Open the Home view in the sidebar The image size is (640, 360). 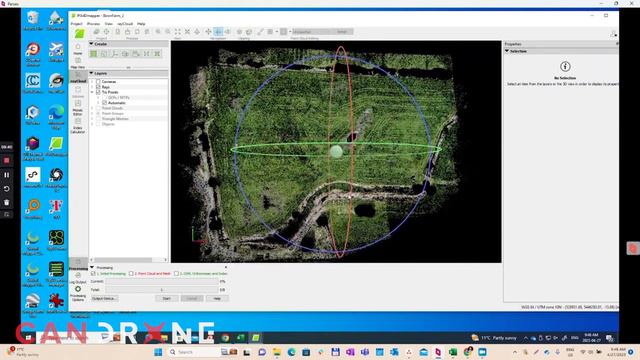(78, 49)
